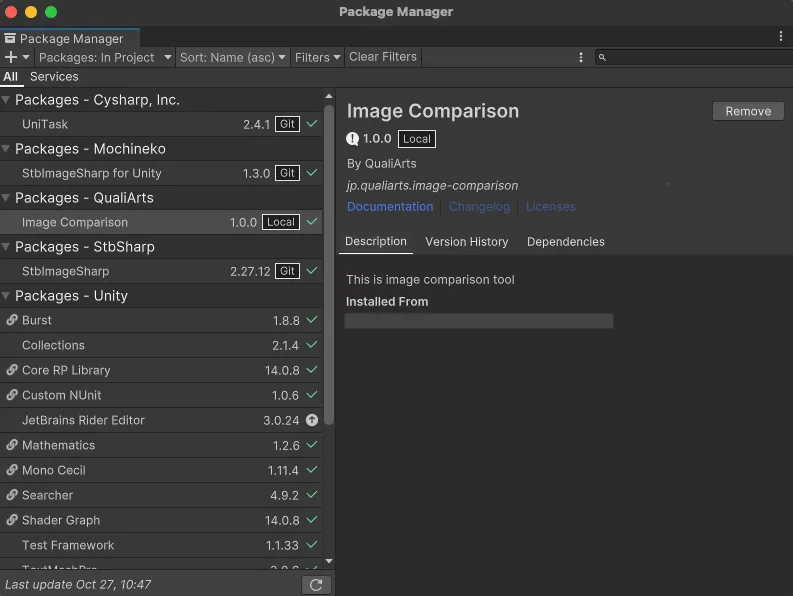Open the Filters dropdown

tap(318, 57)
